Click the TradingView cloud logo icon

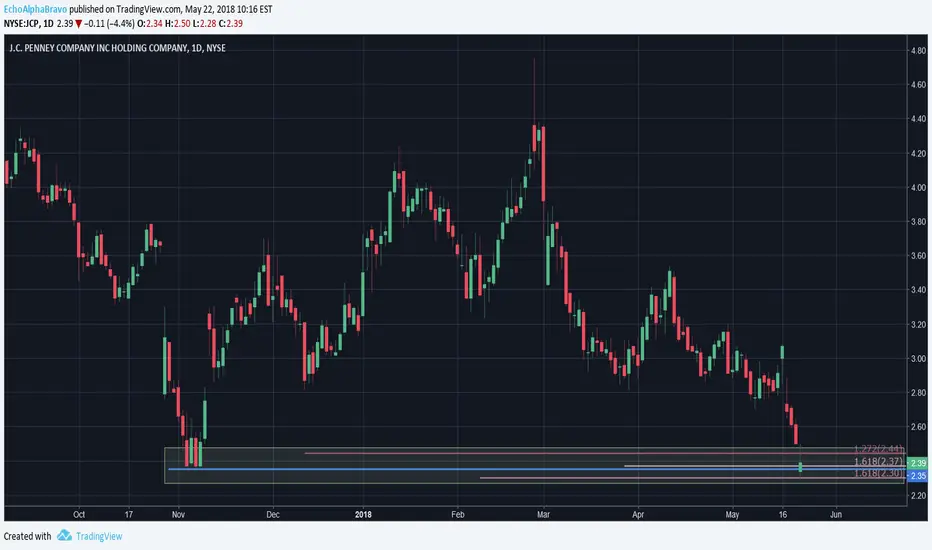pos(64,536)
